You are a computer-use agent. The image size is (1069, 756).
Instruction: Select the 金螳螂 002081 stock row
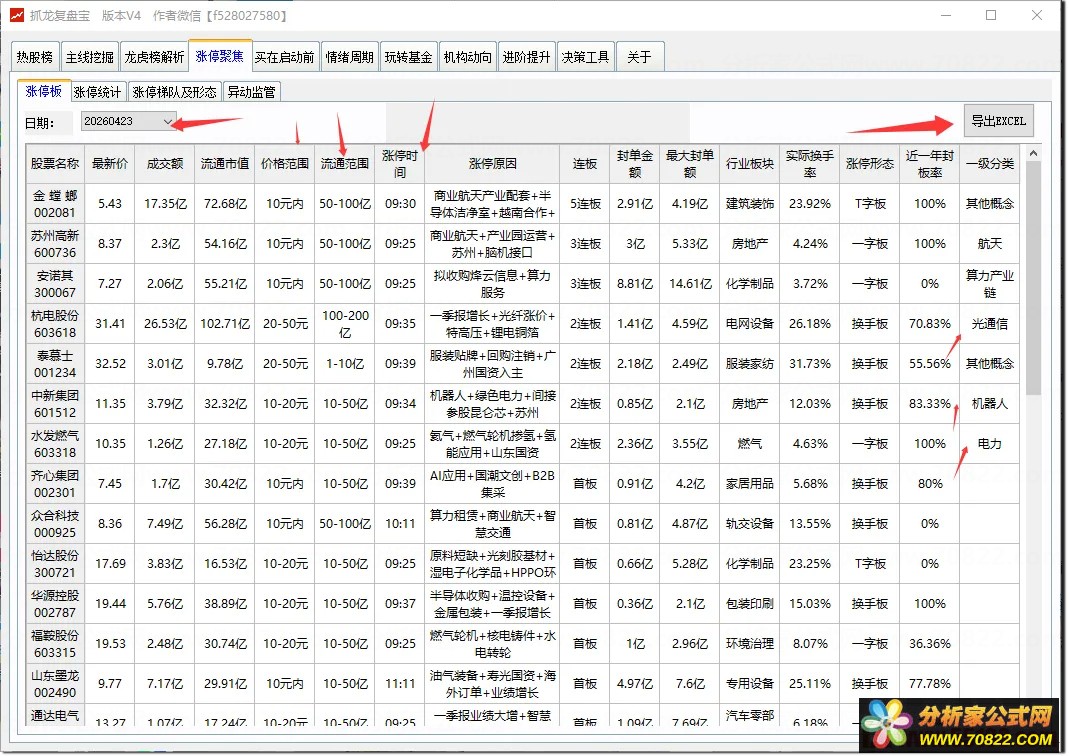point(54,204)
